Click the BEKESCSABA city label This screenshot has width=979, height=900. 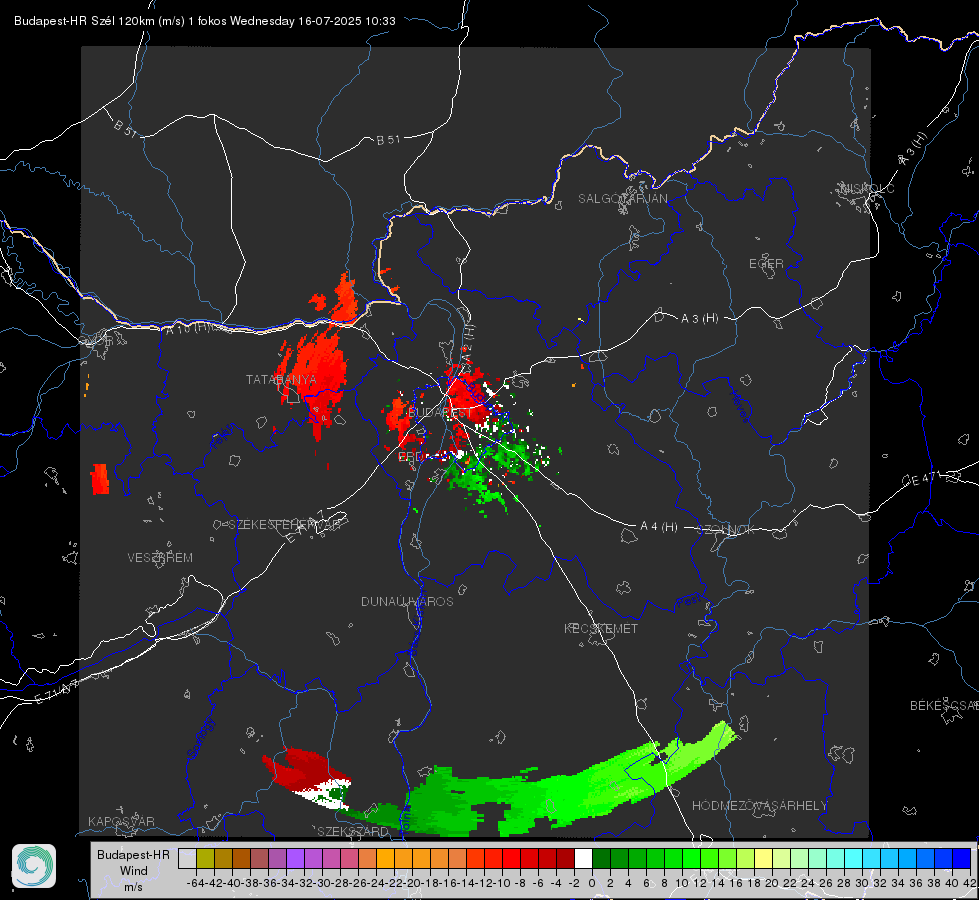coord(944,706)
